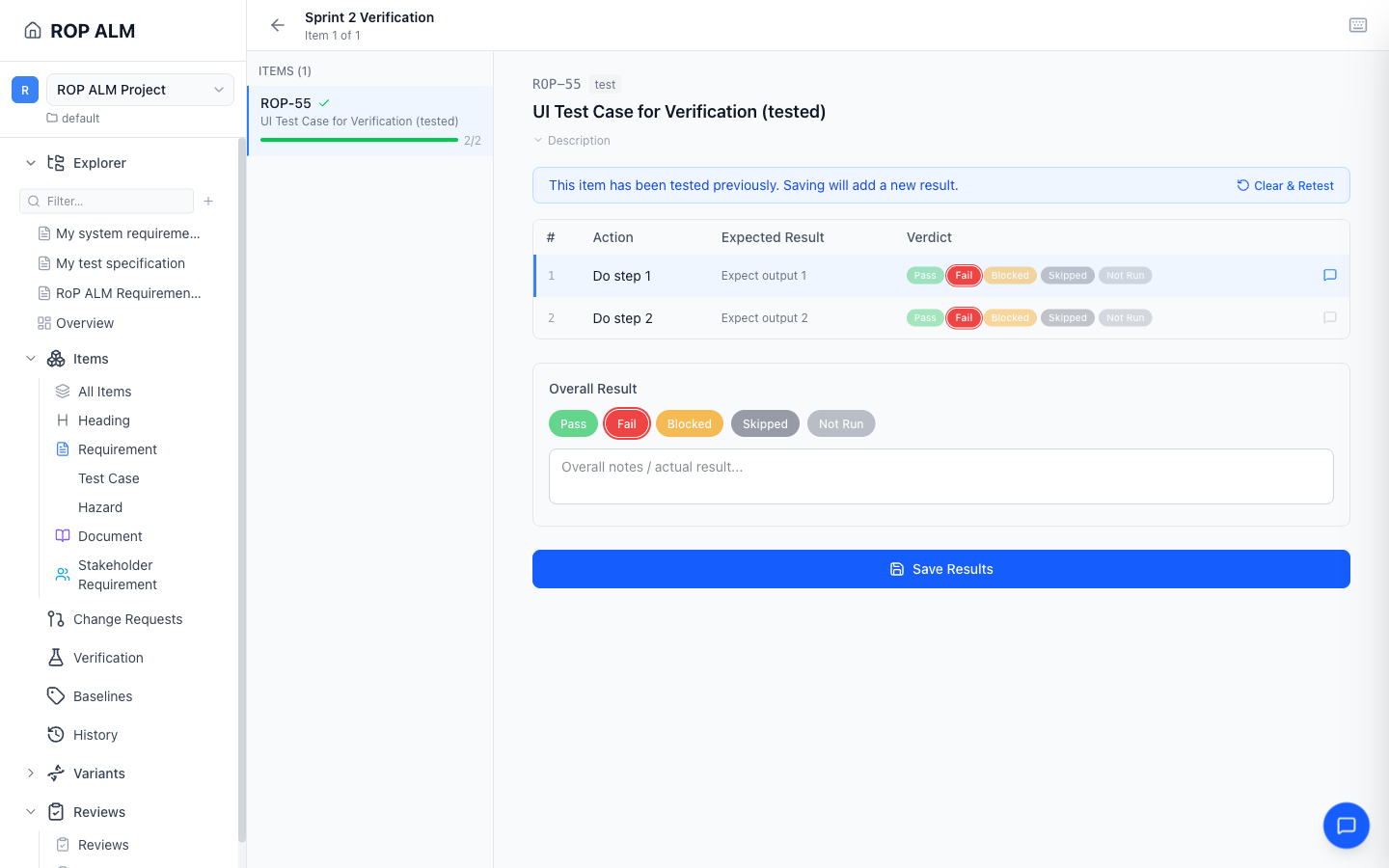This screenshot has height=868, width=1389.
Task: Click the Reviews clipboard check icon
Action: 56,812
